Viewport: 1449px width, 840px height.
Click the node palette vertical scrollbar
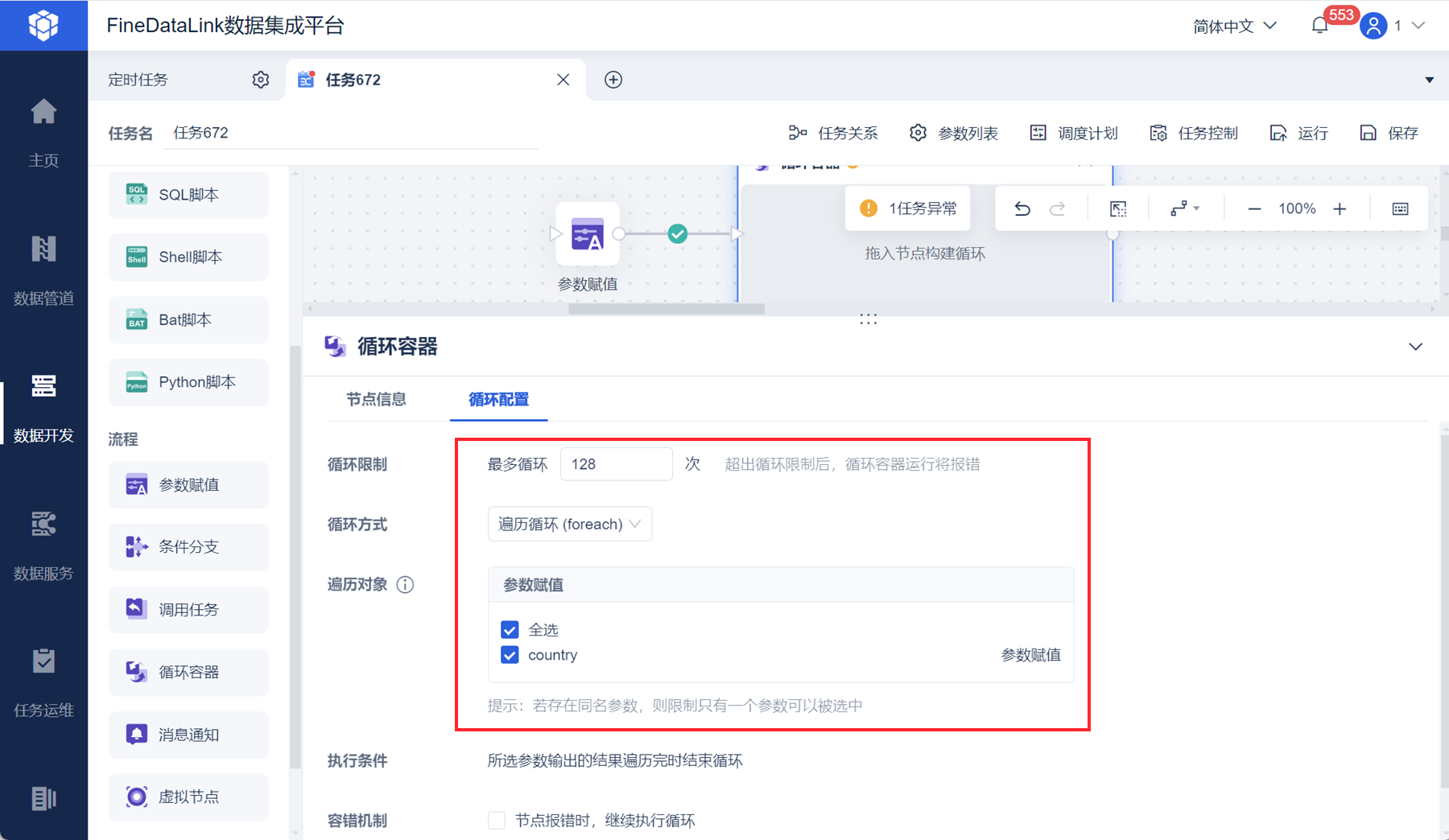point(295,555)
